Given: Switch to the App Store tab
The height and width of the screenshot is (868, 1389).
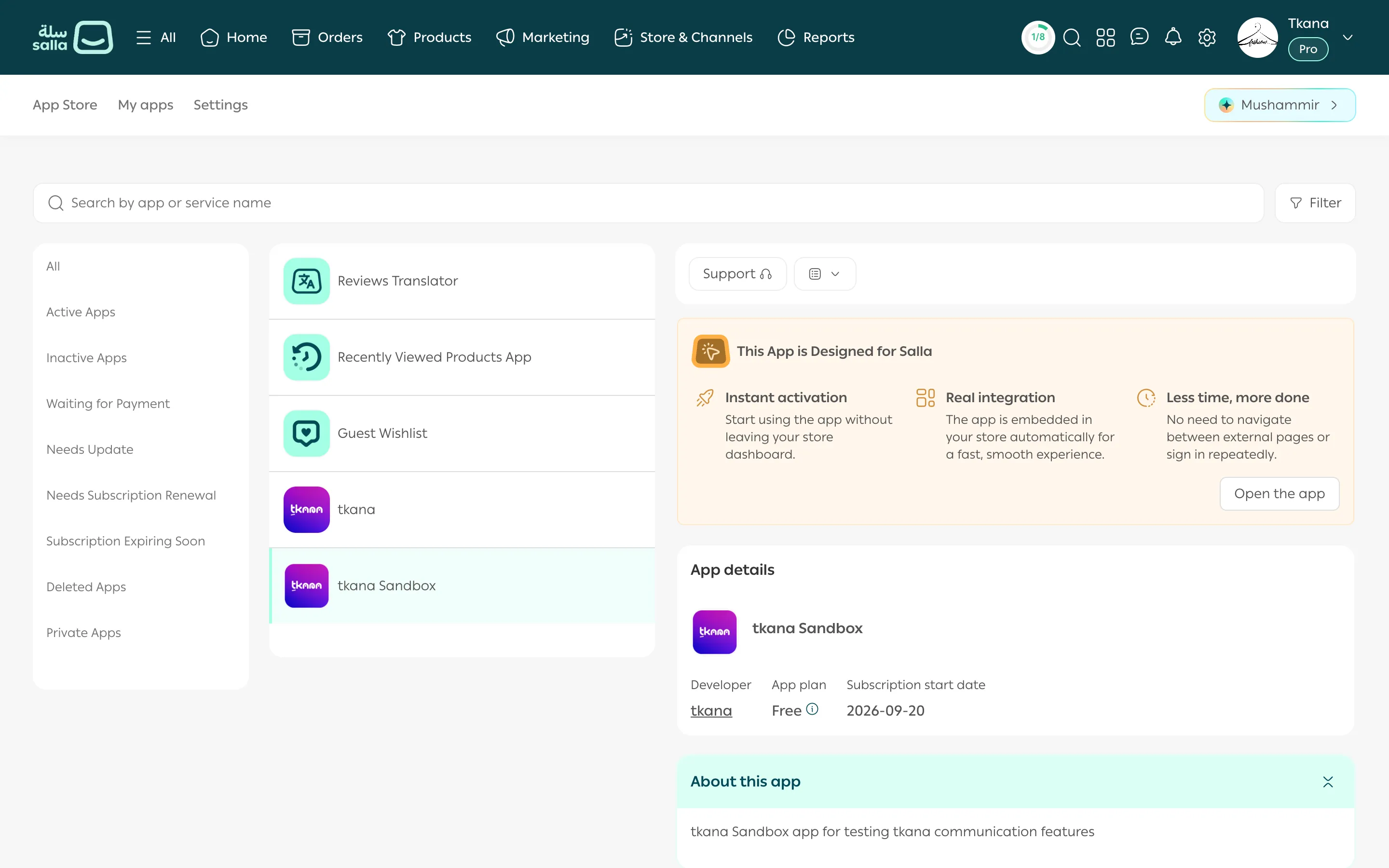Looking at the screenshot, I should (x=65, y=105).
